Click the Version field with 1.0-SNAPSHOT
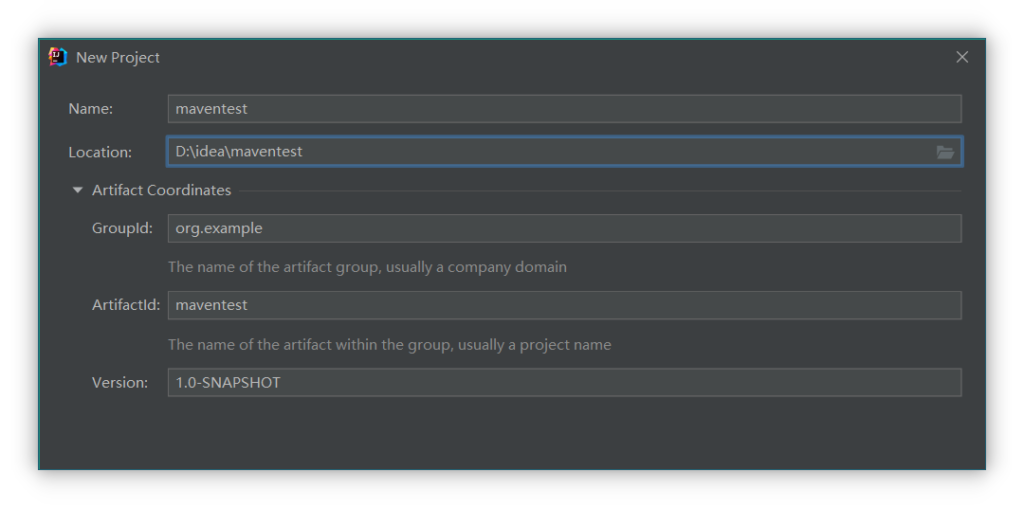The image size is (1024, 508). pos(564,383)
